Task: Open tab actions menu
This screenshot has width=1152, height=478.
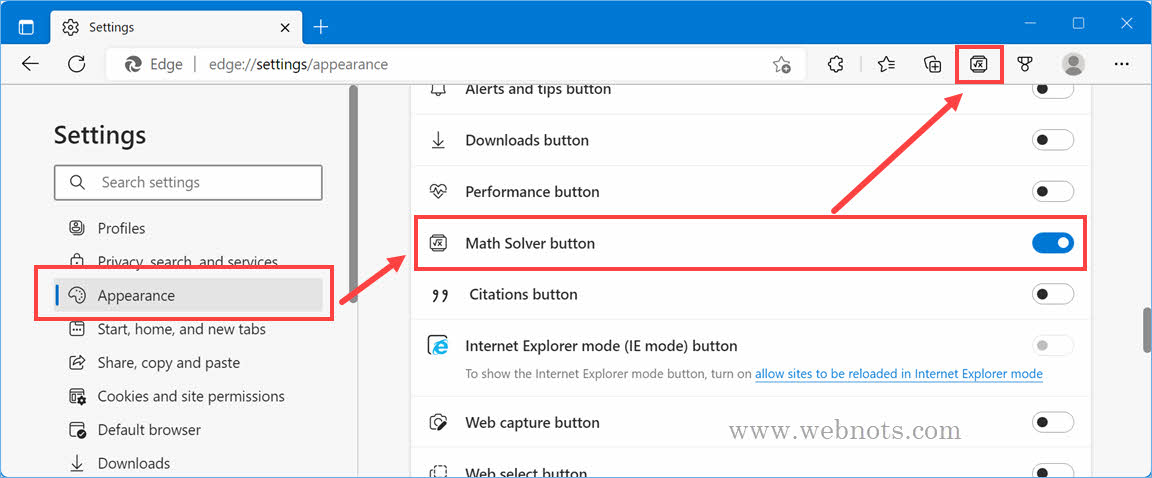Action: [26, 27]
